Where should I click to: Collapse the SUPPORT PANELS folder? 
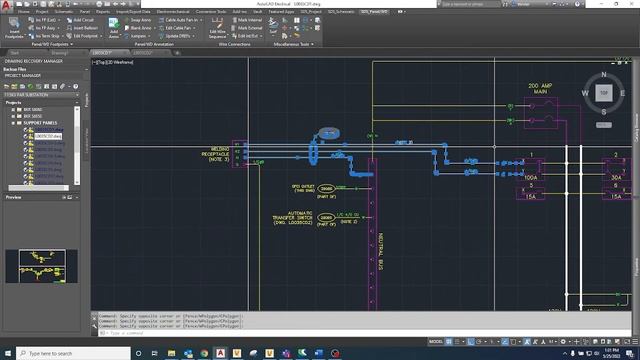[x=13, y=122]
